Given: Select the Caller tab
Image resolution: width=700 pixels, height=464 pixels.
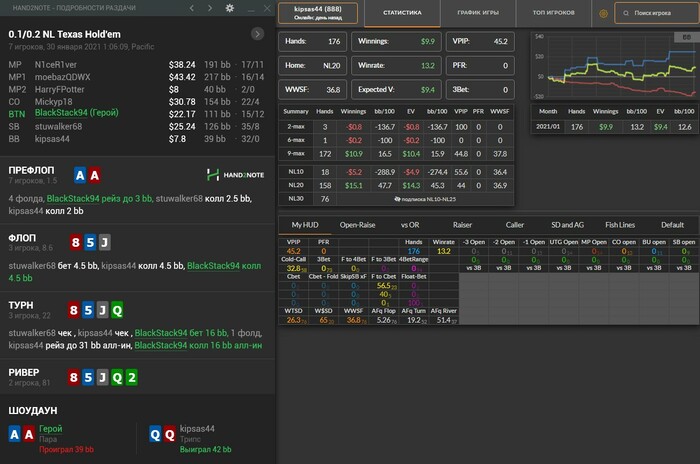Looking at the screenshot, I should [515, 225].
